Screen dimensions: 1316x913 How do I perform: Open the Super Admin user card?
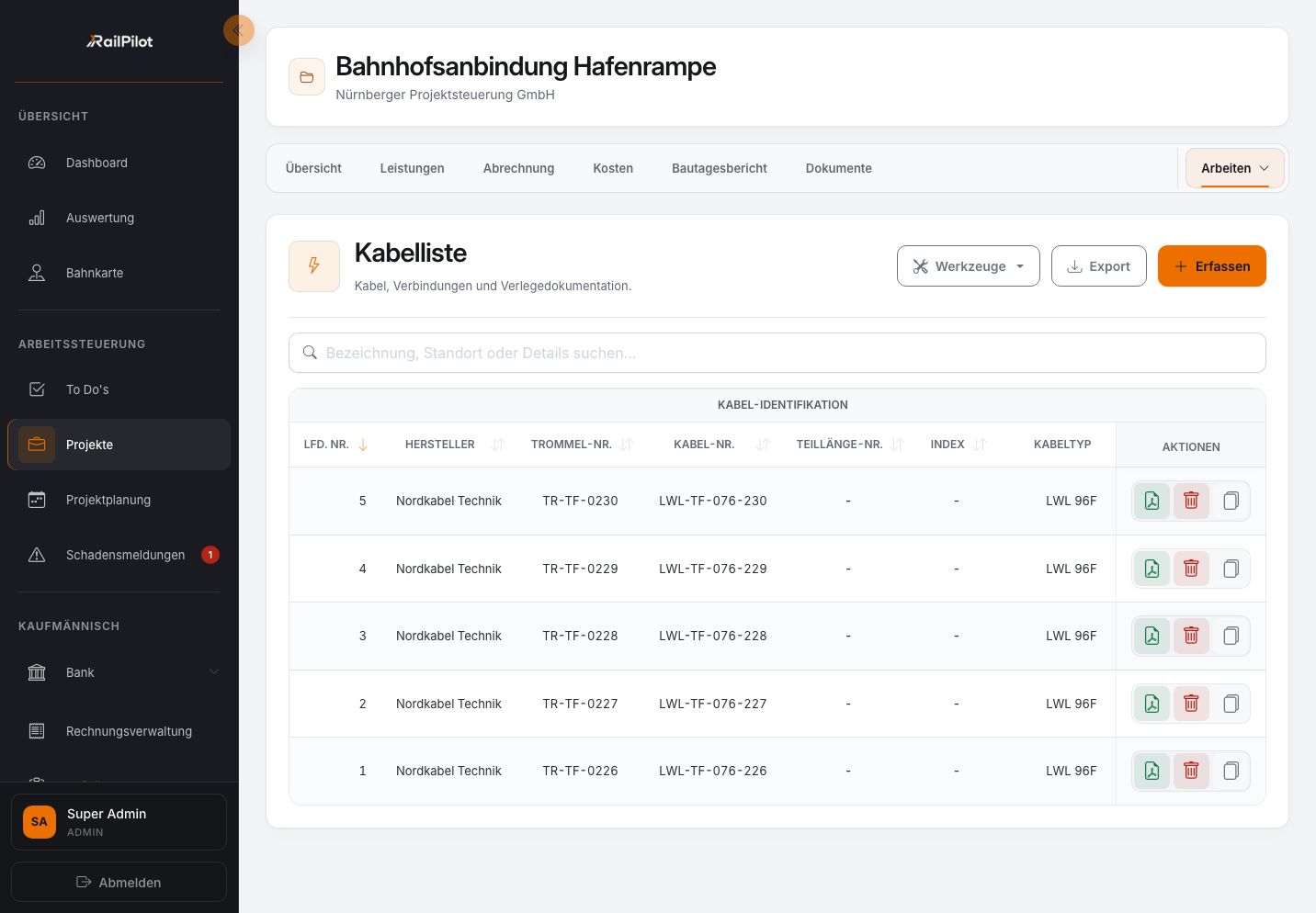point(119,822)
